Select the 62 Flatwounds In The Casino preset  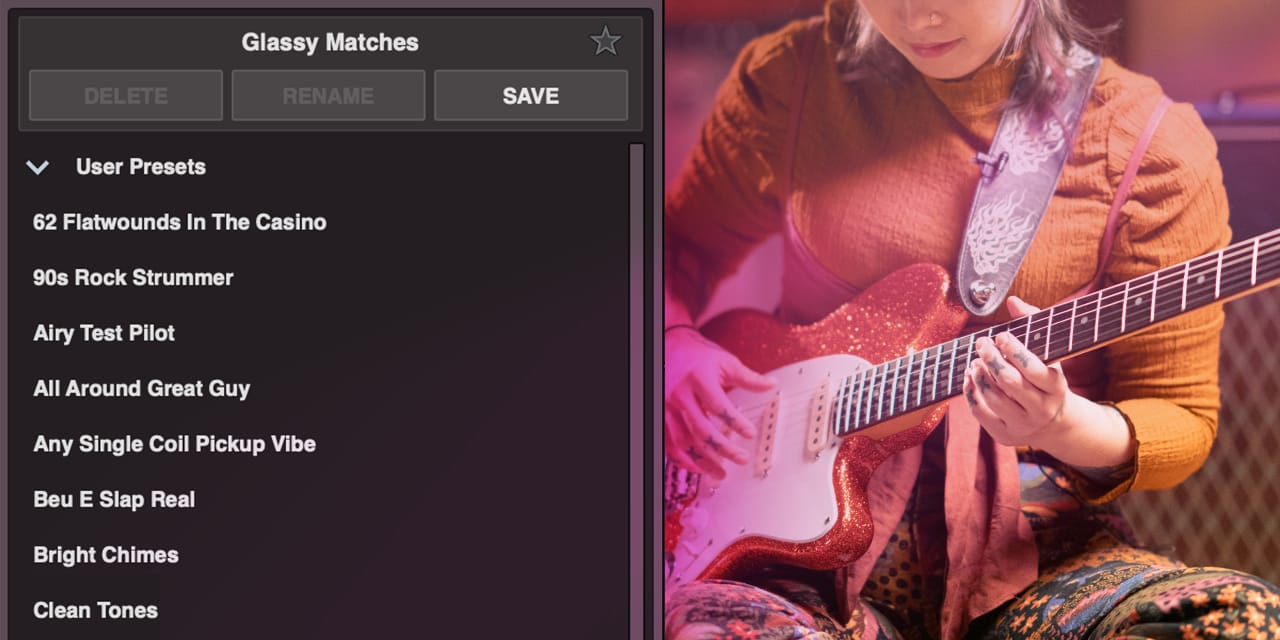[180, 222]
